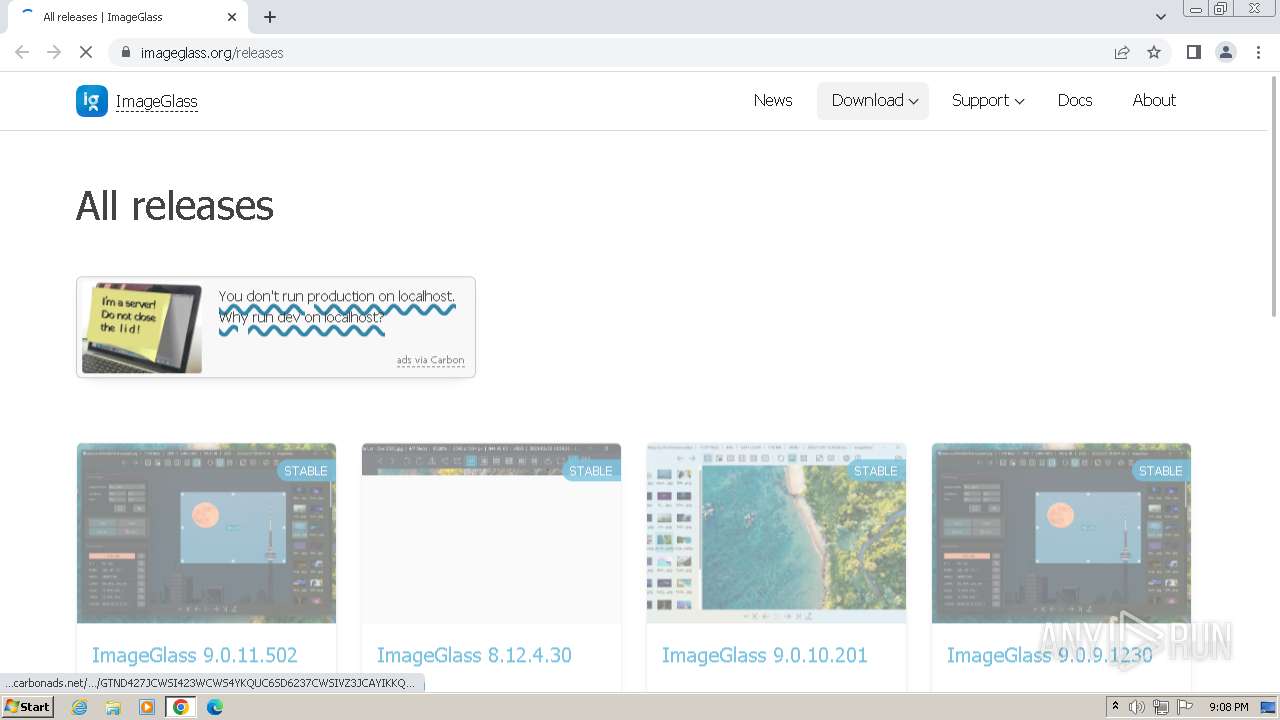Show hidden tray icons
This screenshot has width=1280, height=720.
point(1115,707)
